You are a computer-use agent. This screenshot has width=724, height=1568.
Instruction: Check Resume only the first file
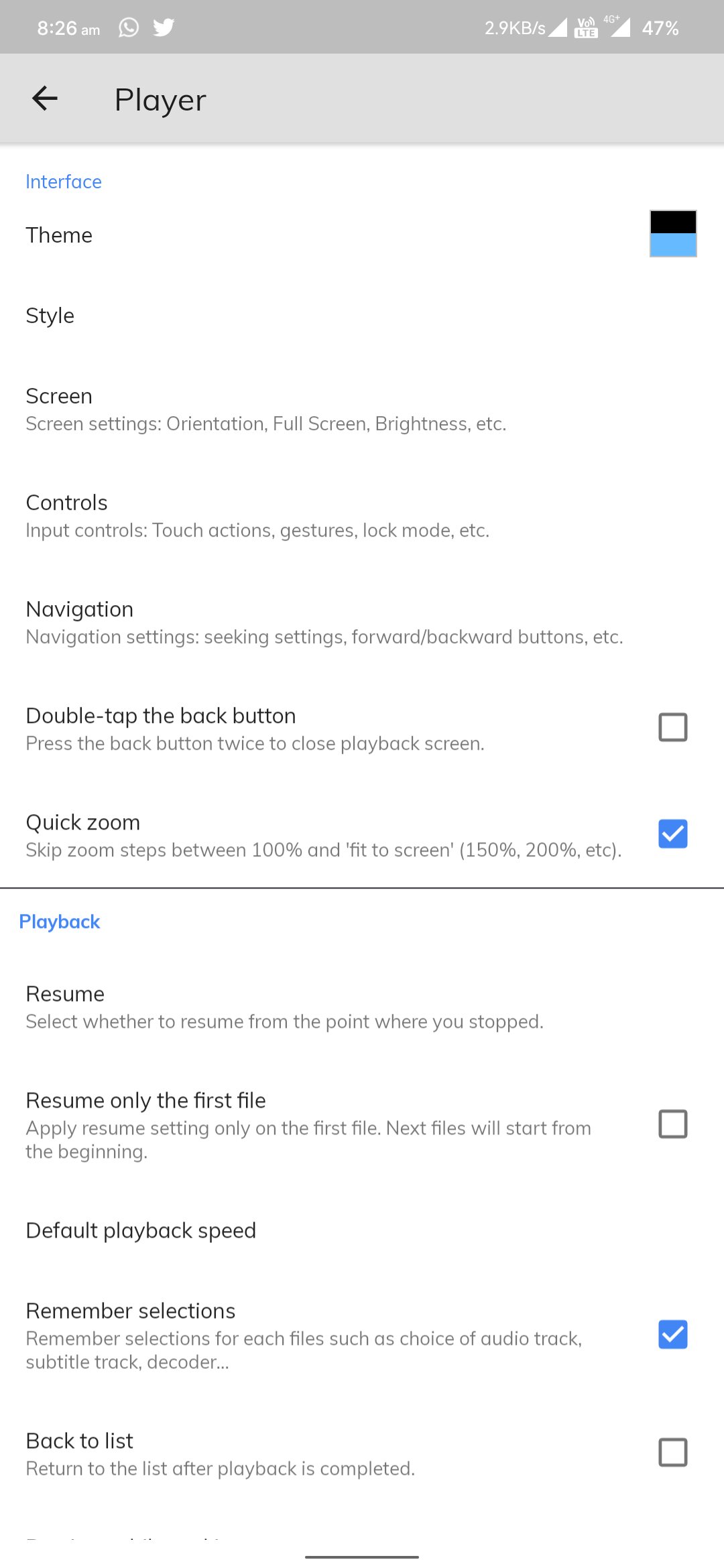point(673,1124)
